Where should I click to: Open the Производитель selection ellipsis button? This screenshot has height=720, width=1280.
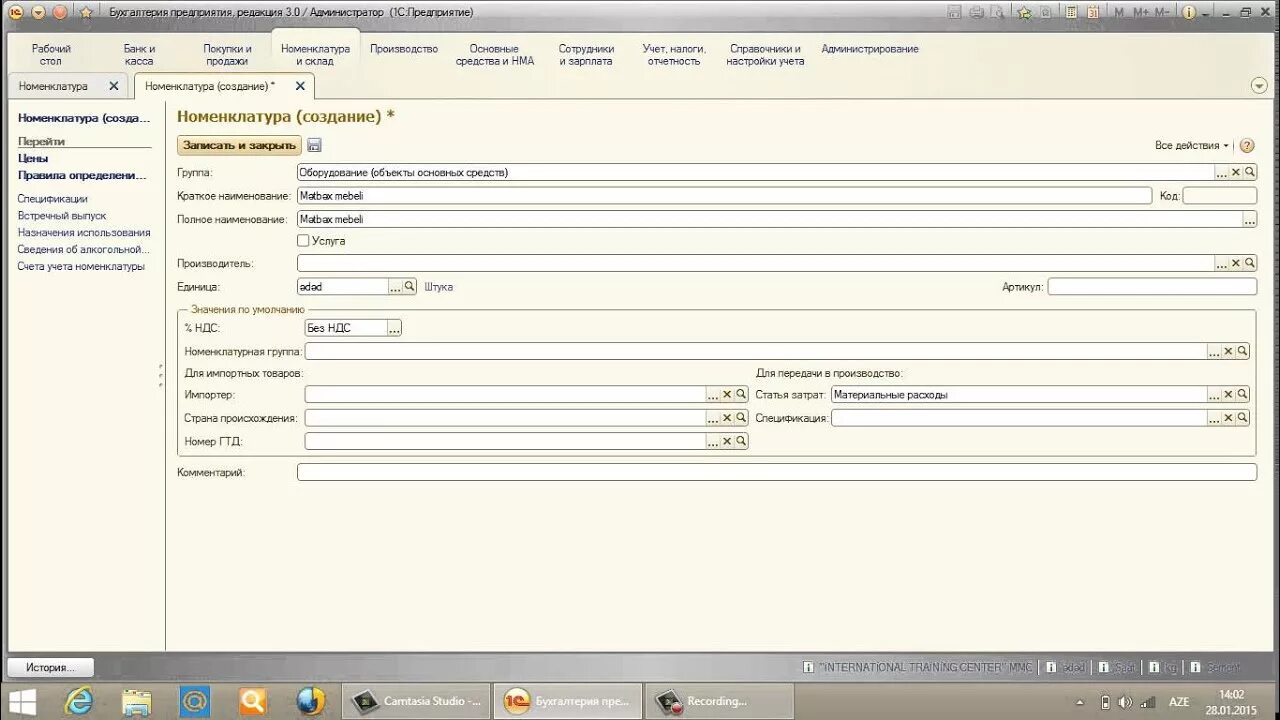click(1221, 263)
